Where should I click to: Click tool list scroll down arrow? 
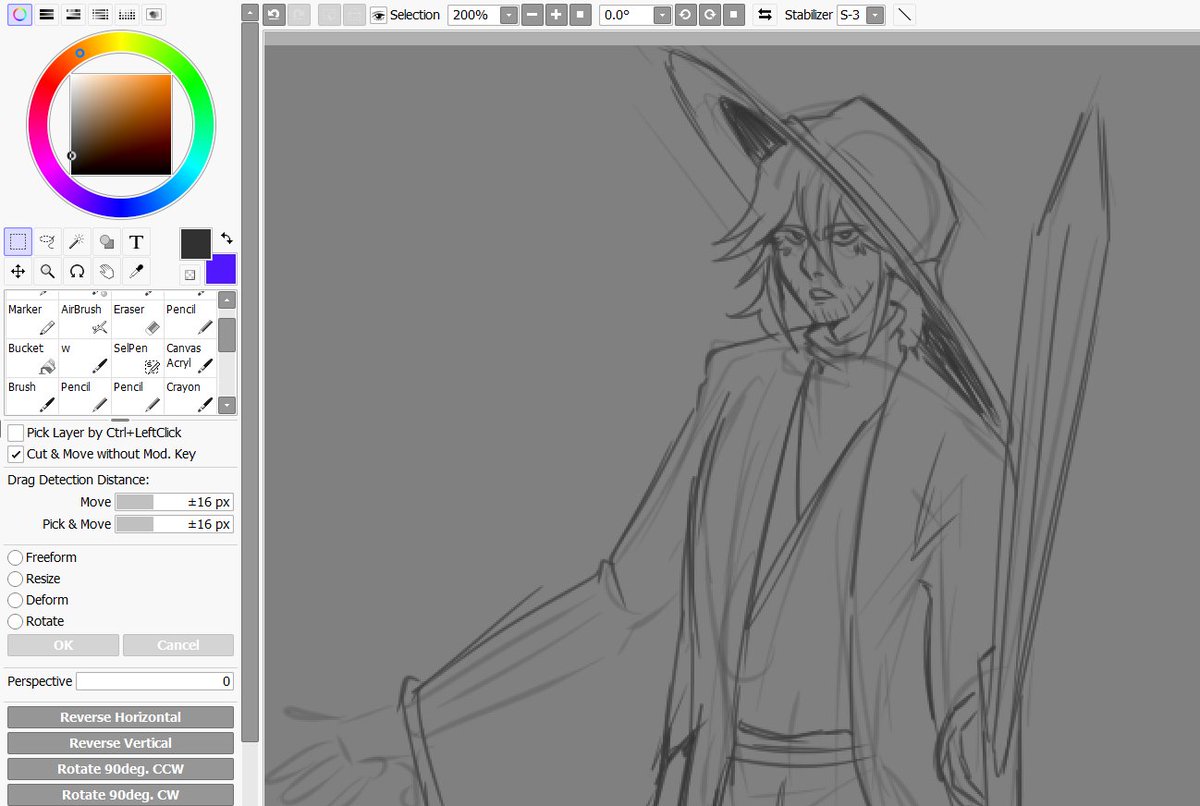click(x=227, y=405)
